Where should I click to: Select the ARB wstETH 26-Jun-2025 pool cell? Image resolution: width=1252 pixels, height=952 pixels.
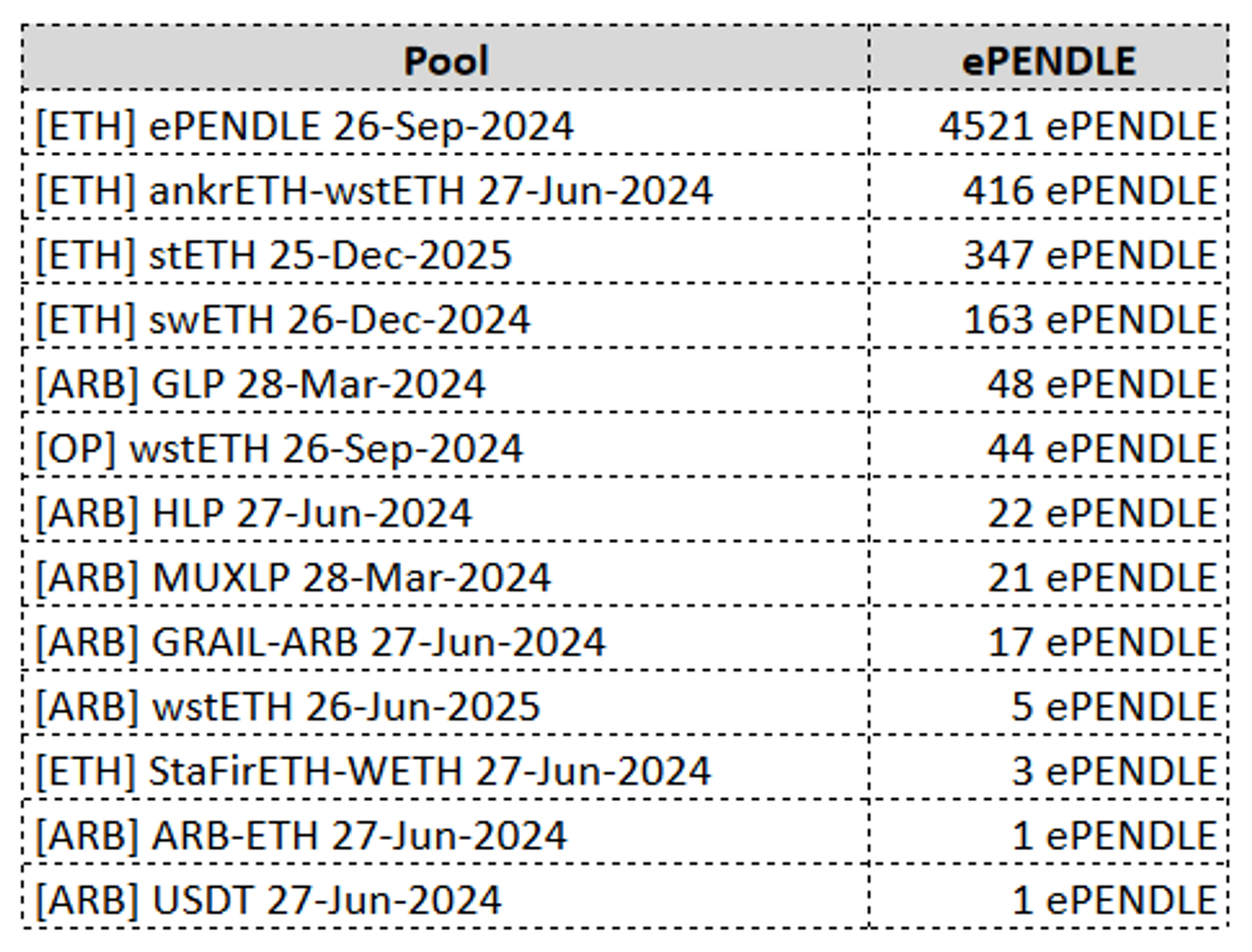pos(288,706)
